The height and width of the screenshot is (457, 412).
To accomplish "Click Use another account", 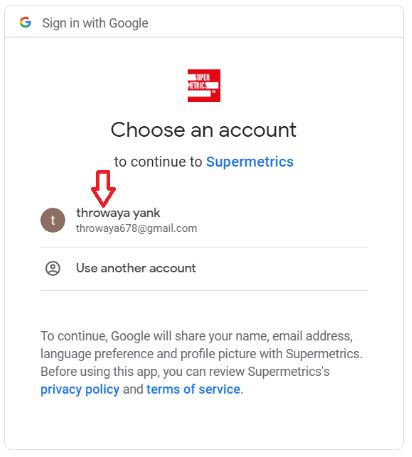I will (x=136, y=268).
